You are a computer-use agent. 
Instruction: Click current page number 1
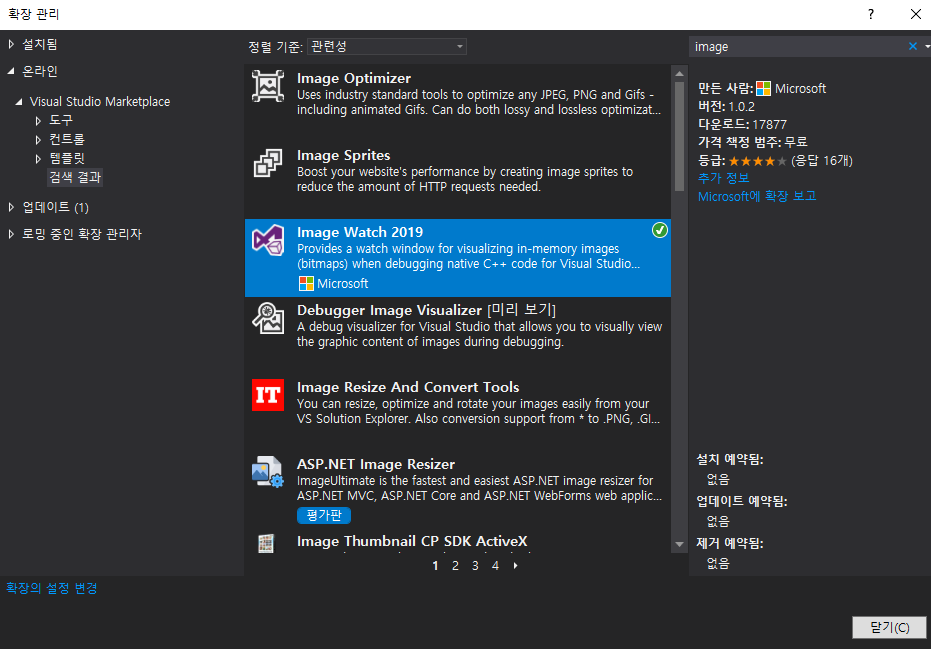tap(435, 566)
